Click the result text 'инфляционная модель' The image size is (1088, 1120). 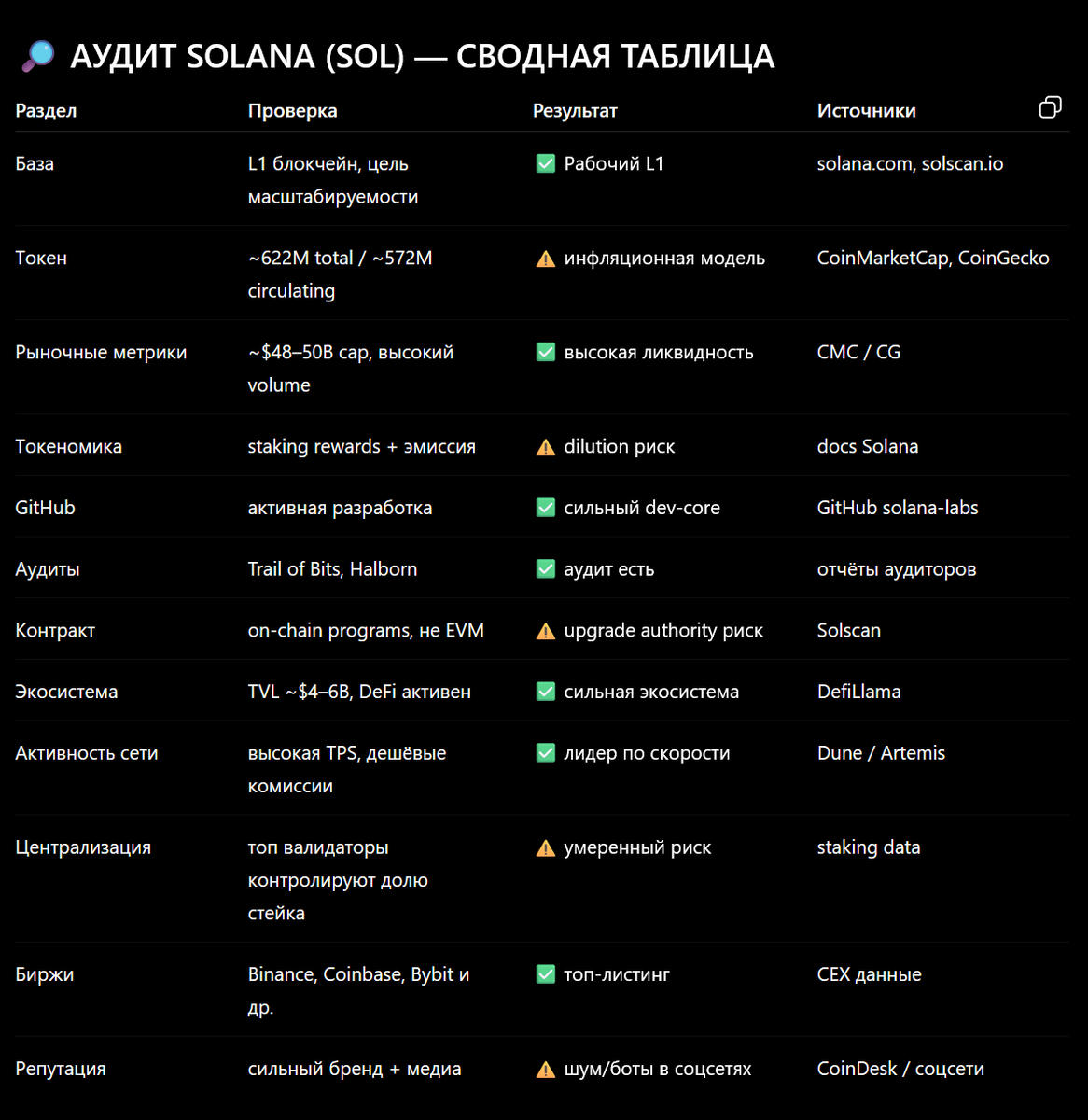point(664,258)
